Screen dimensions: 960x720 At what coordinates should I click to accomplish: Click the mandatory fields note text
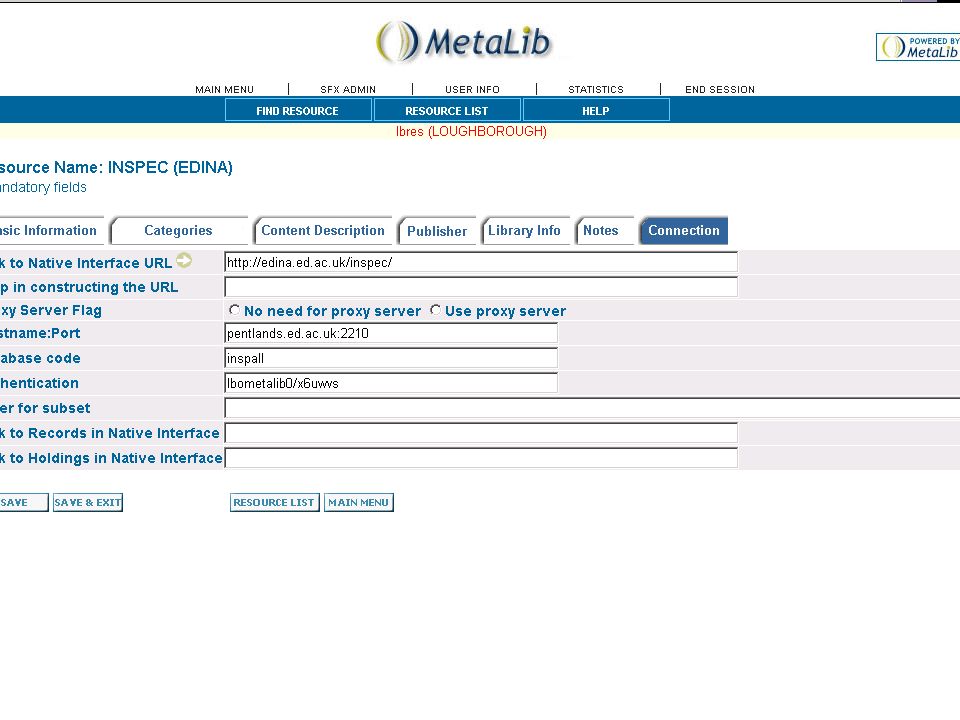pos(43,187)
